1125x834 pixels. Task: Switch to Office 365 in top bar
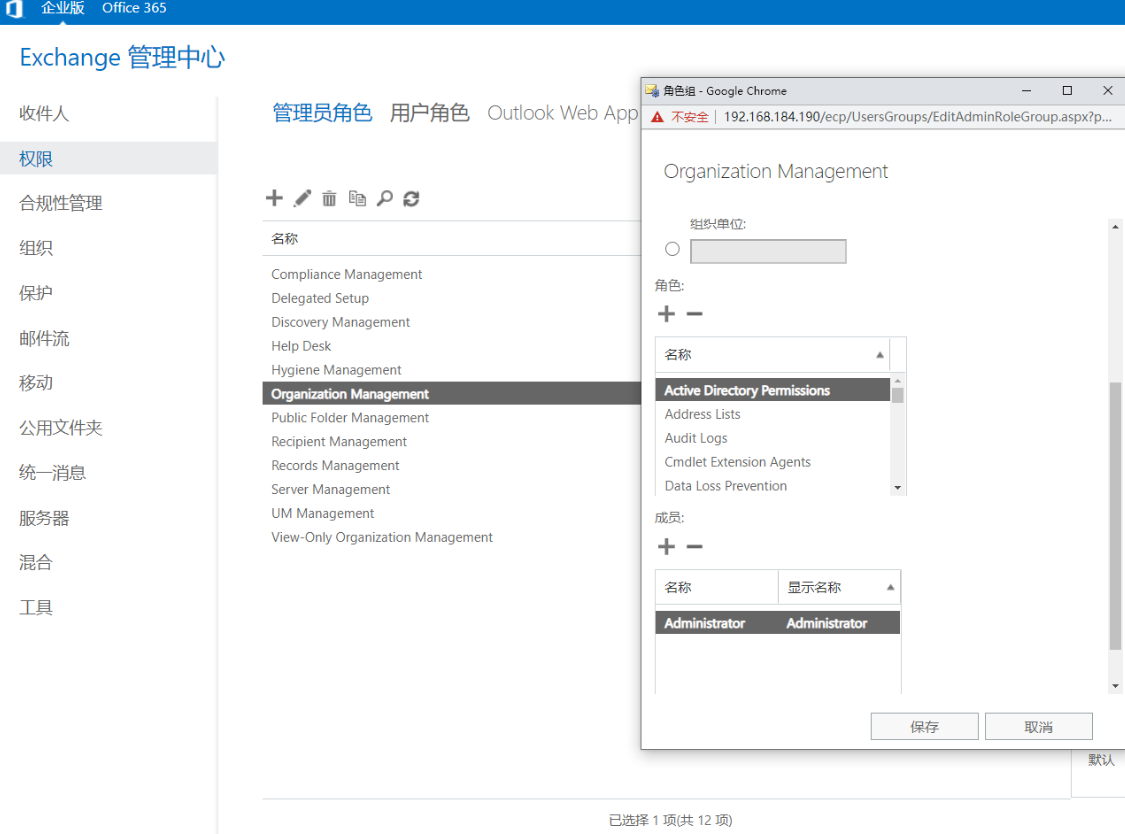click(134, 8)
